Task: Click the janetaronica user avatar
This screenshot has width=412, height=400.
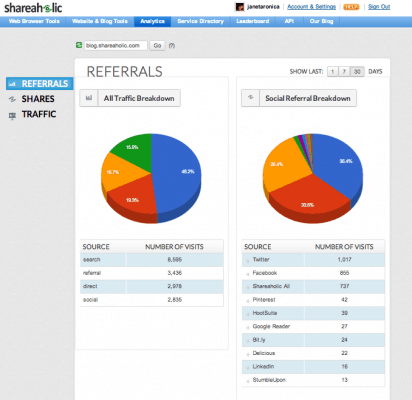Action: pyautogui.click(x=239, y=7)
